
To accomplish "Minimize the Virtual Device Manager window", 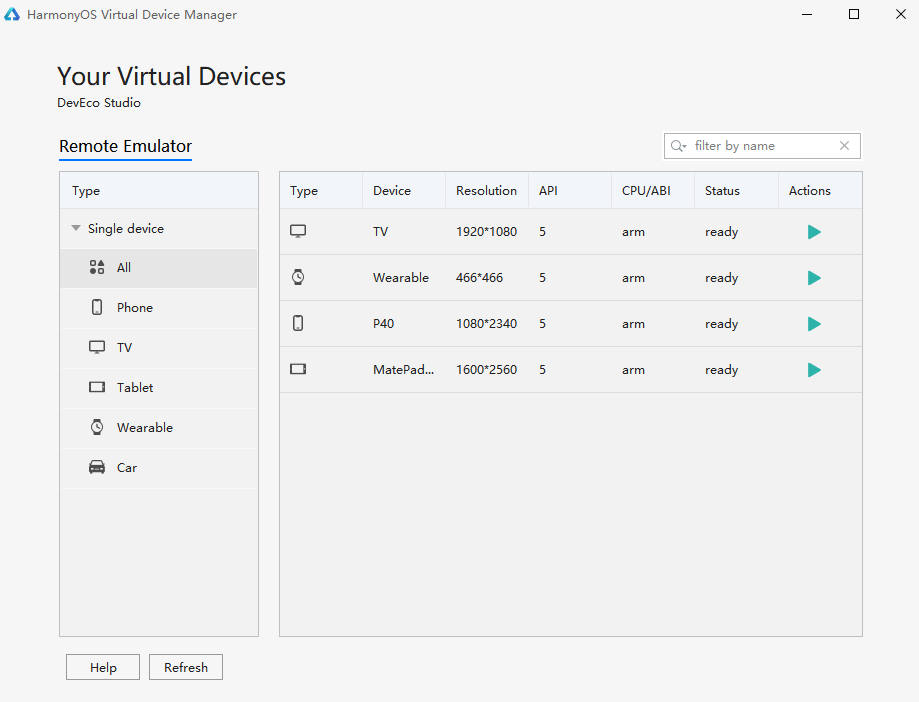I will [807, 14].
